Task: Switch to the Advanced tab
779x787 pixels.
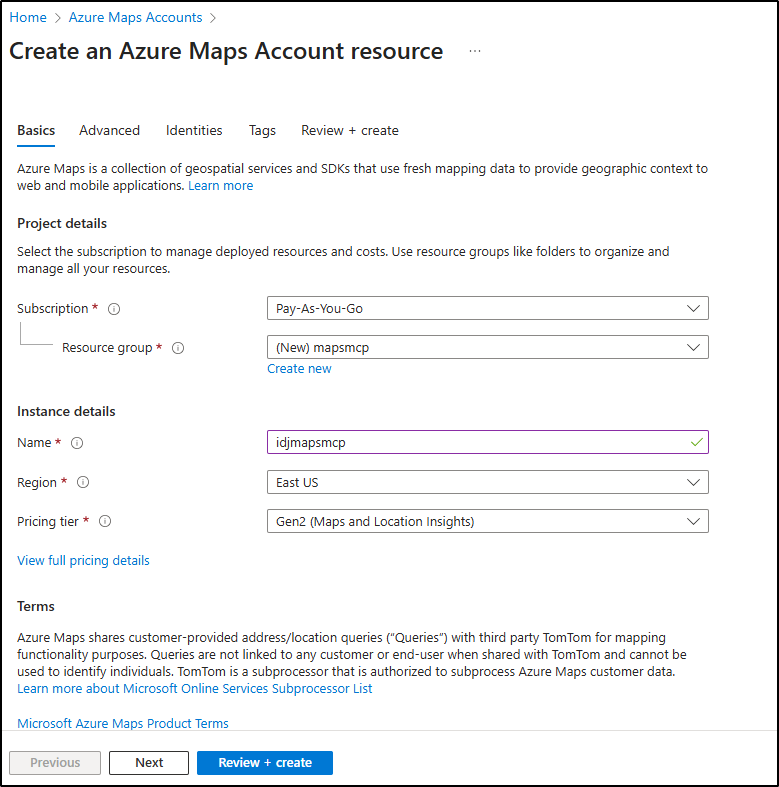Action: pyautogui.click(x=109, y=130)
